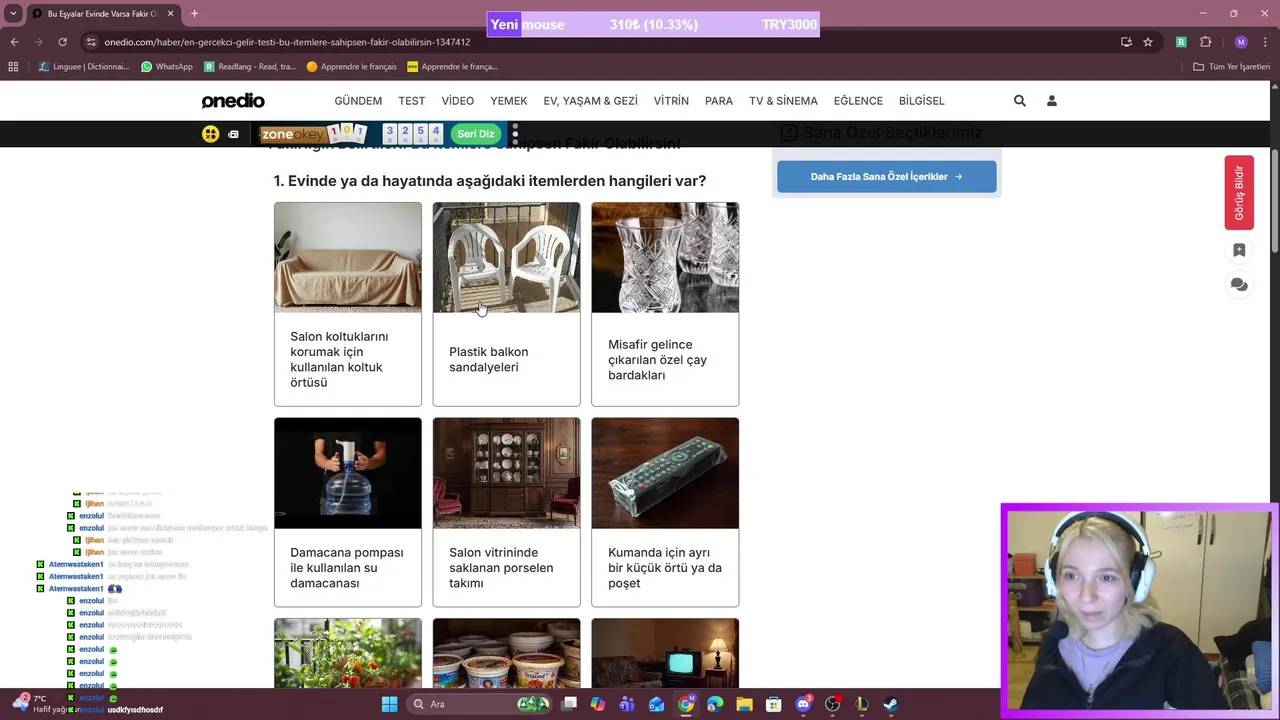The width and height of the screenshot is (1280, 720).
Task: Select the koltuk örtüsü answer card
Action: tap(348, 304)
